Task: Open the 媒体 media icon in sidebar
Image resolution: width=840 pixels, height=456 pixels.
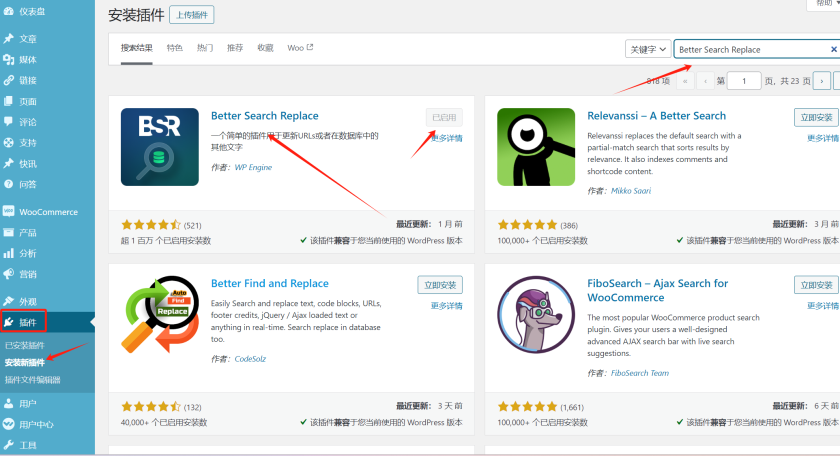Action: click(9, 59)
